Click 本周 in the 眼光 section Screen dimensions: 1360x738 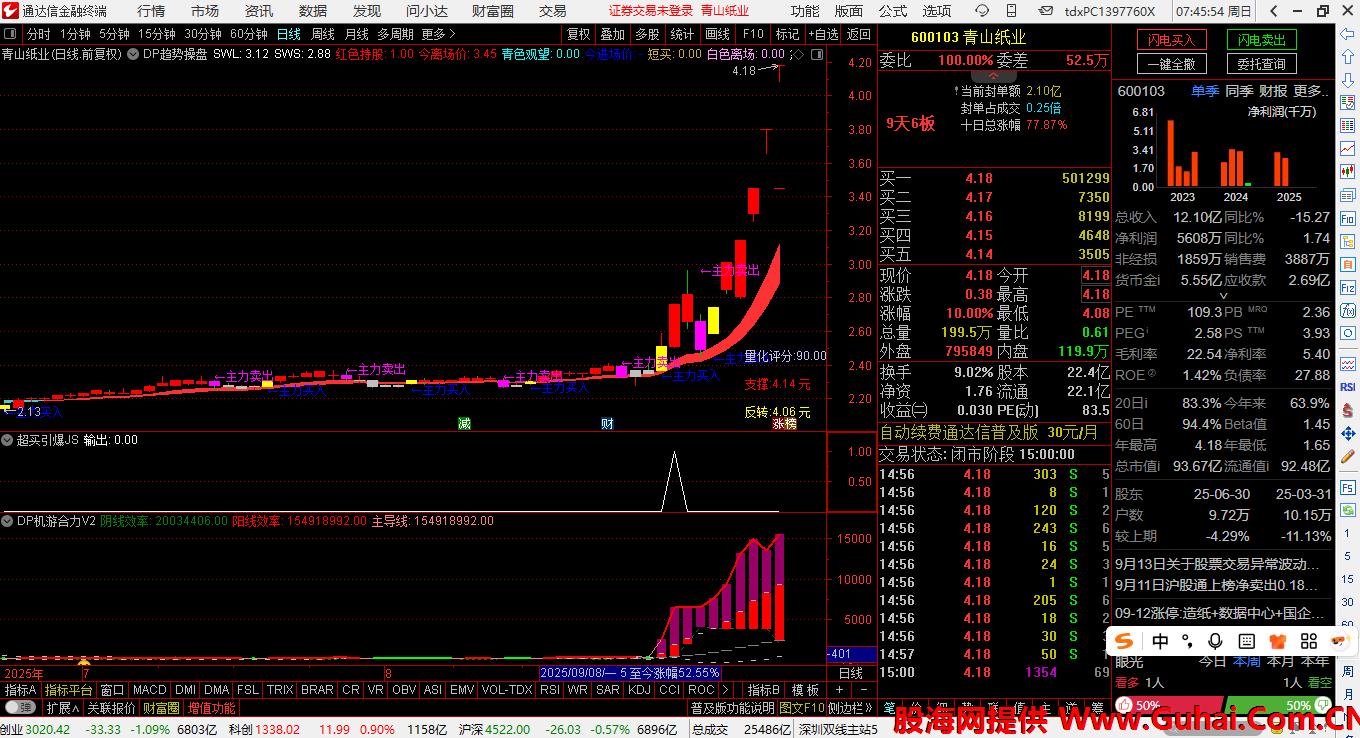1246,661
